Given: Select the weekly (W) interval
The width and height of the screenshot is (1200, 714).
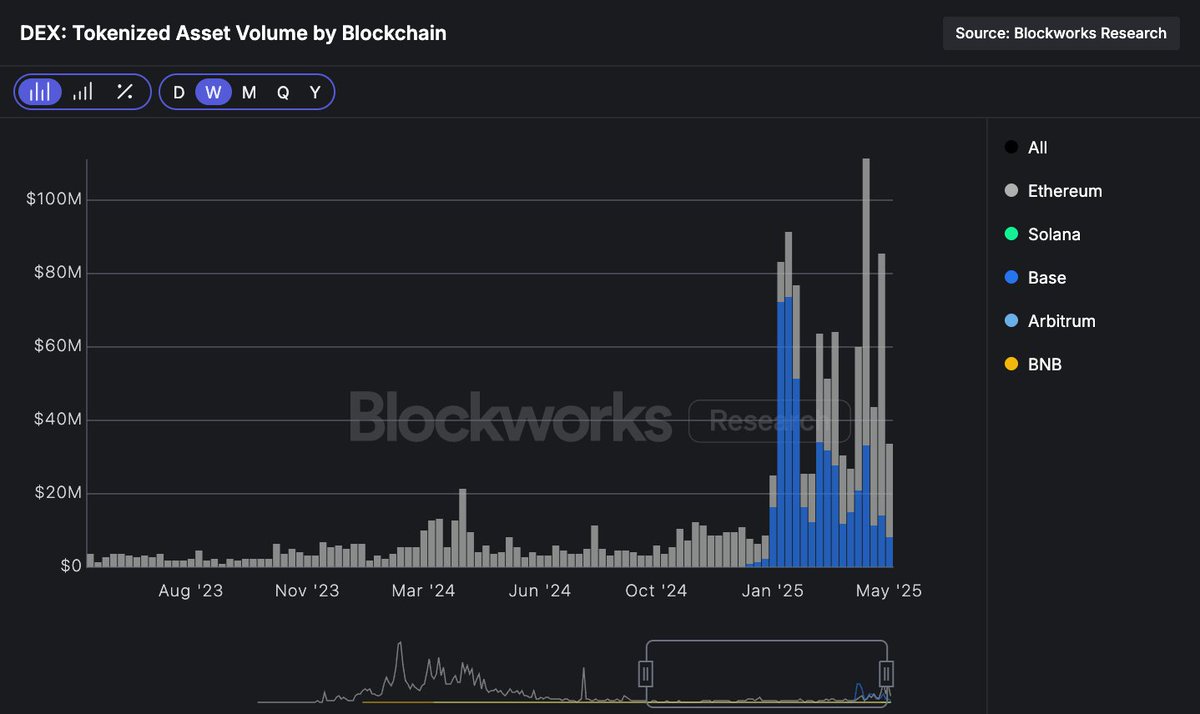Looking at the screenshot, I should click(213, 92).
